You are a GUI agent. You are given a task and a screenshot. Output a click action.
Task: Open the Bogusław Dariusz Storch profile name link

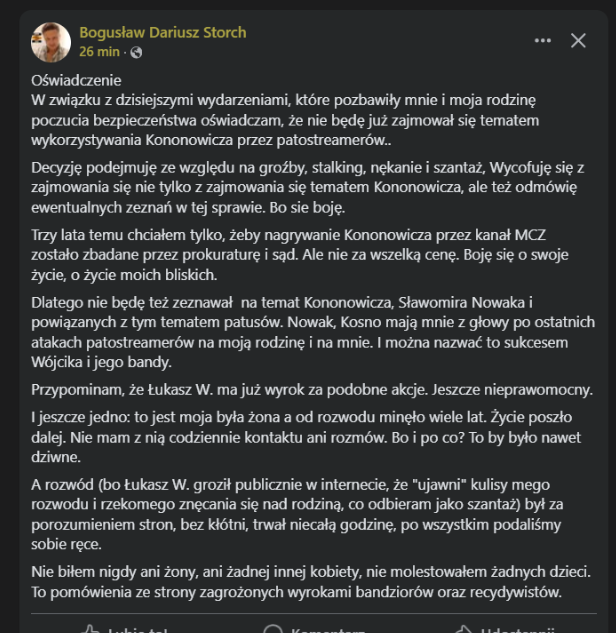162,33
